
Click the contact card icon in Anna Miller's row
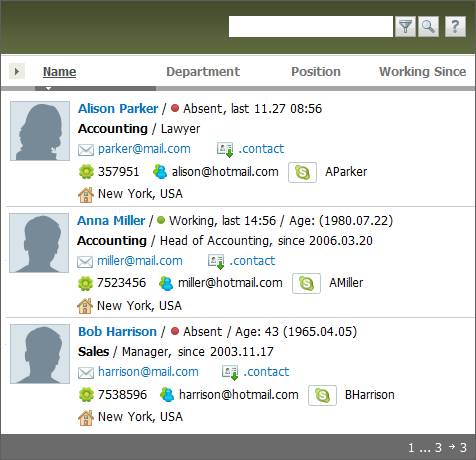point(216,262)
